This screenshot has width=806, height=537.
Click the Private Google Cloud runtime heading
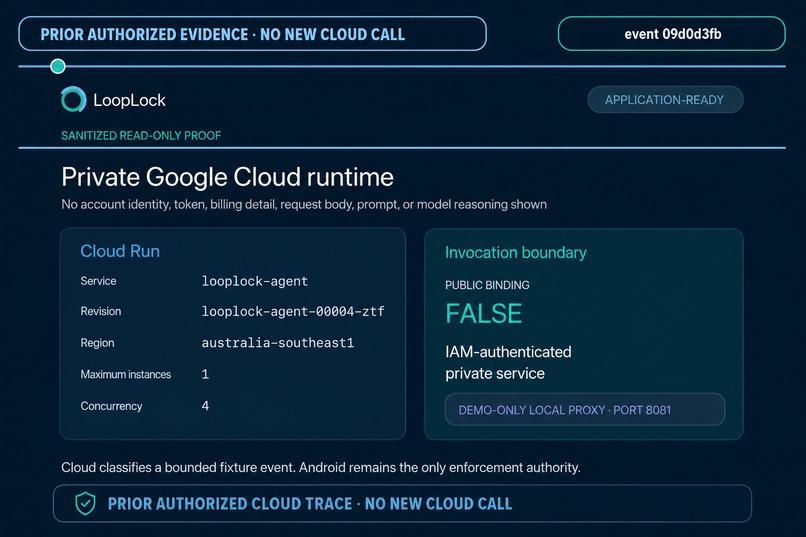tap(227, 177)
